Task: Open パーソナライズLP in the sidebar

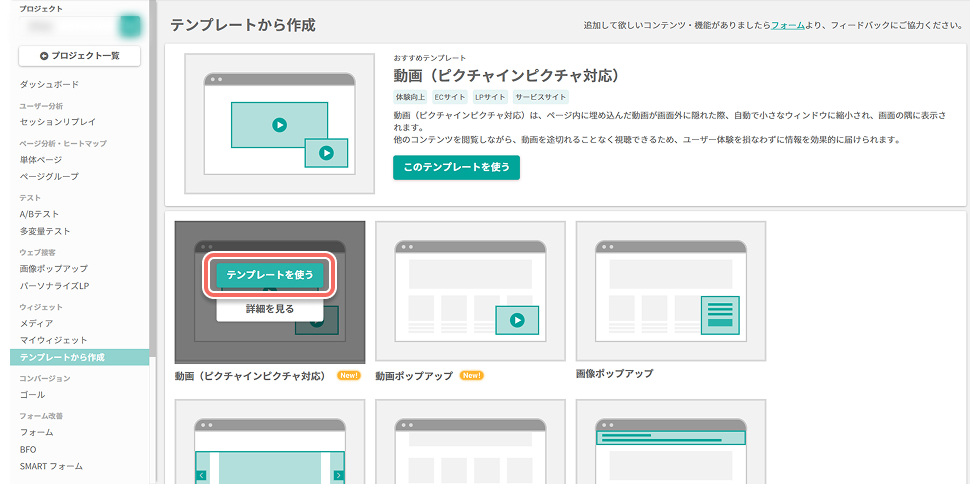Action: 55,286
